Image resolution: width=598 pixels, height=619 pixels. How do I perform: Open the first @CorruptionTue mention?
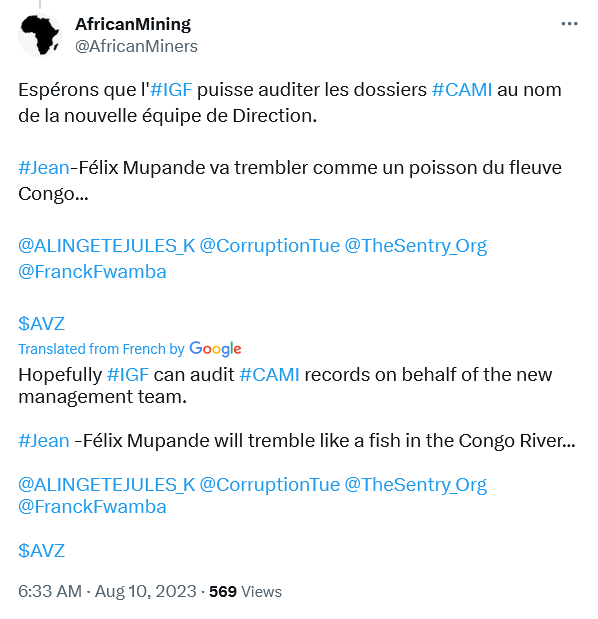pos(270,246)
